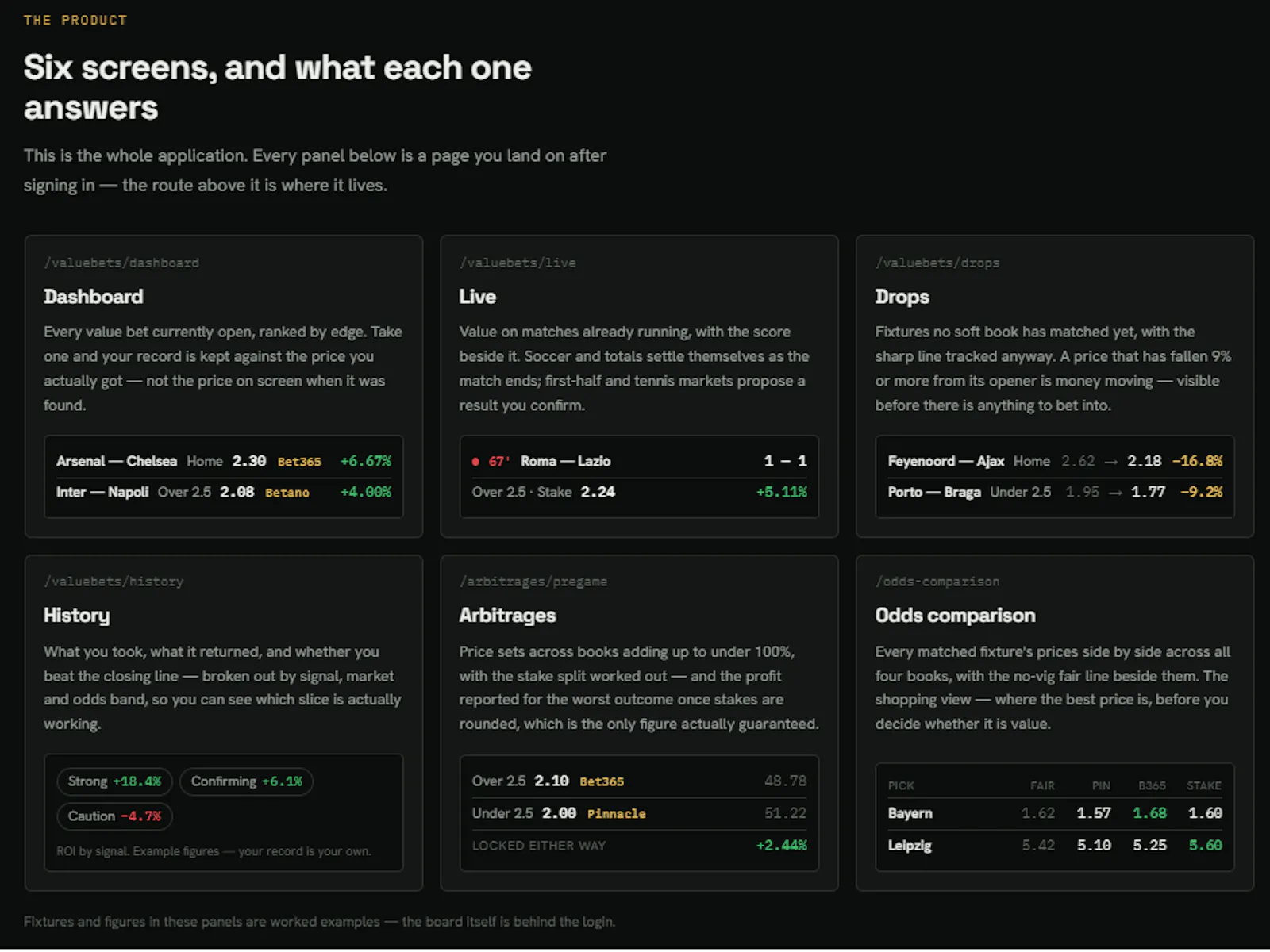Click the ROI by signal example note
Image resolution: width=1270 pixels, height=952 pixels.
click(x=213, y=852)
